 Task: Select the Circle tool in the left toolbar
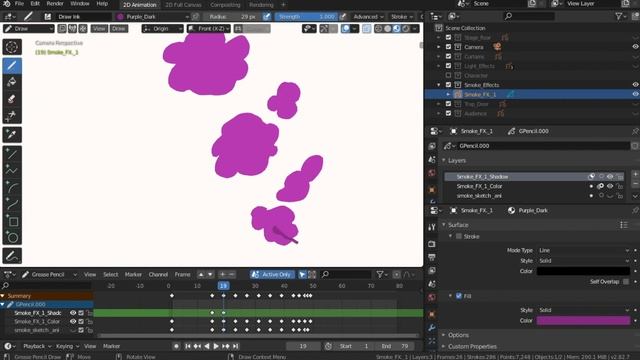pyautogui.click(x=12, y=238)
